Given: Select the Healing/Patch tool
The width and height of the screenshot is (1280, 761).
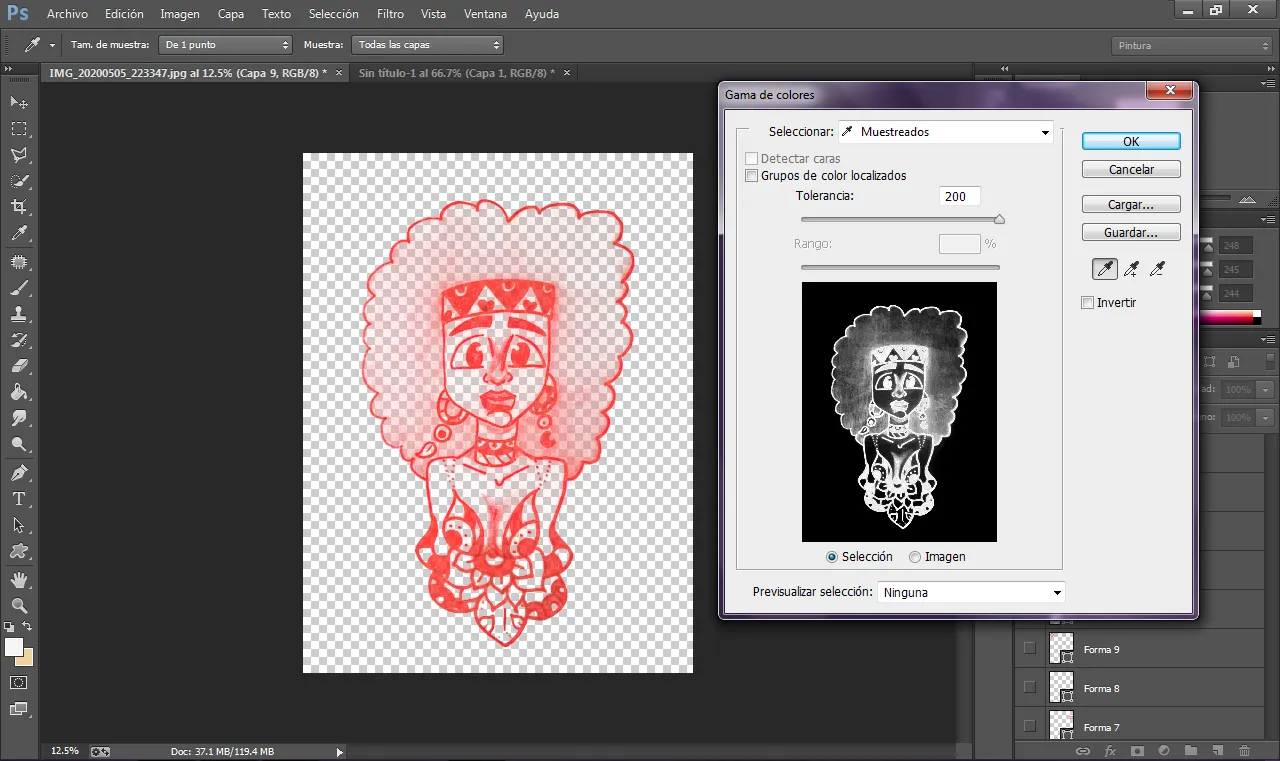Looking at the screenshot, I should click(19, 261).
